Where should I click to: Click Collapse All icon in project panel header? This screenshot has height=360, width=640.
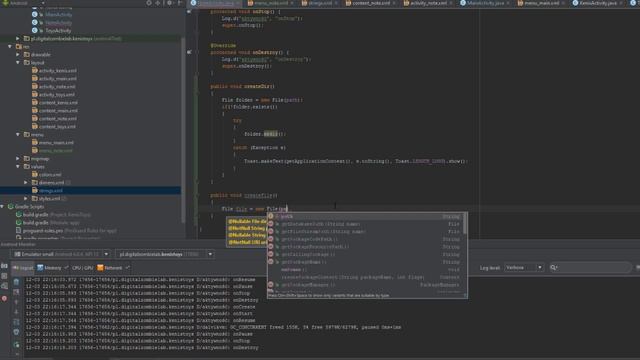click(x=158, y=3)
